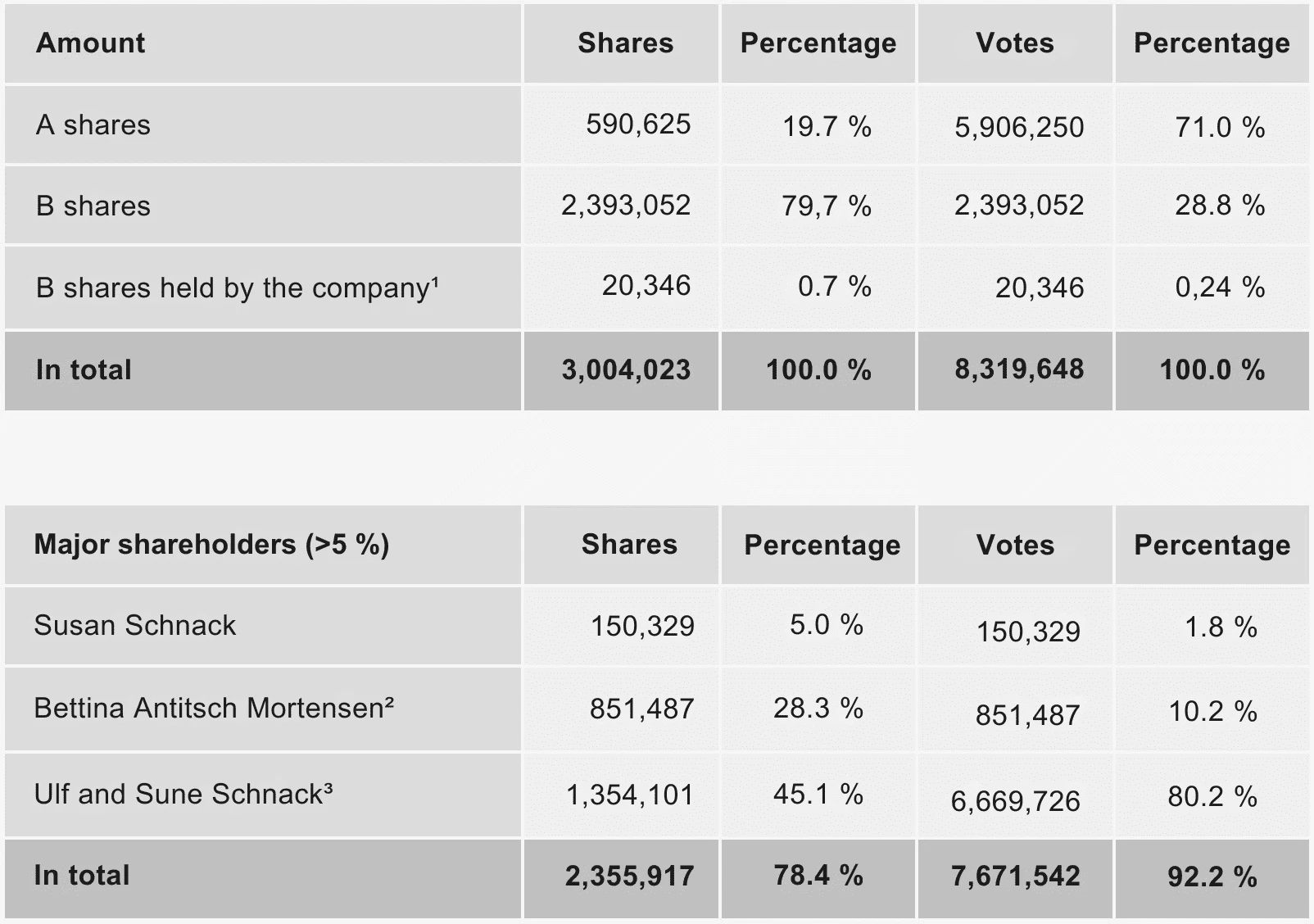1314x924 pixels.
Task: Select Ulf and Sune Schnack's 6,669,726 votes
Action: tap(1016, 801)
